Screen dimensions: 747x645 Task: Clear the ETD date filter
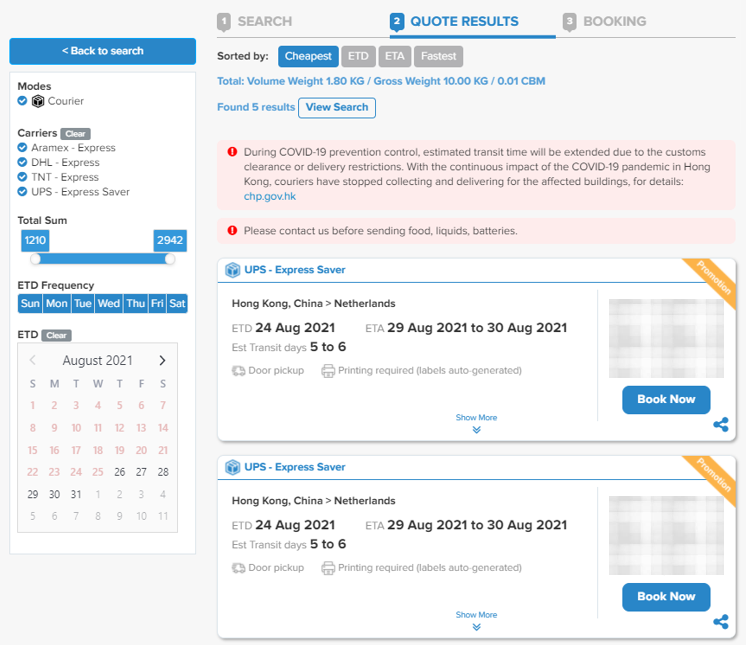click(x=56, y=335)
